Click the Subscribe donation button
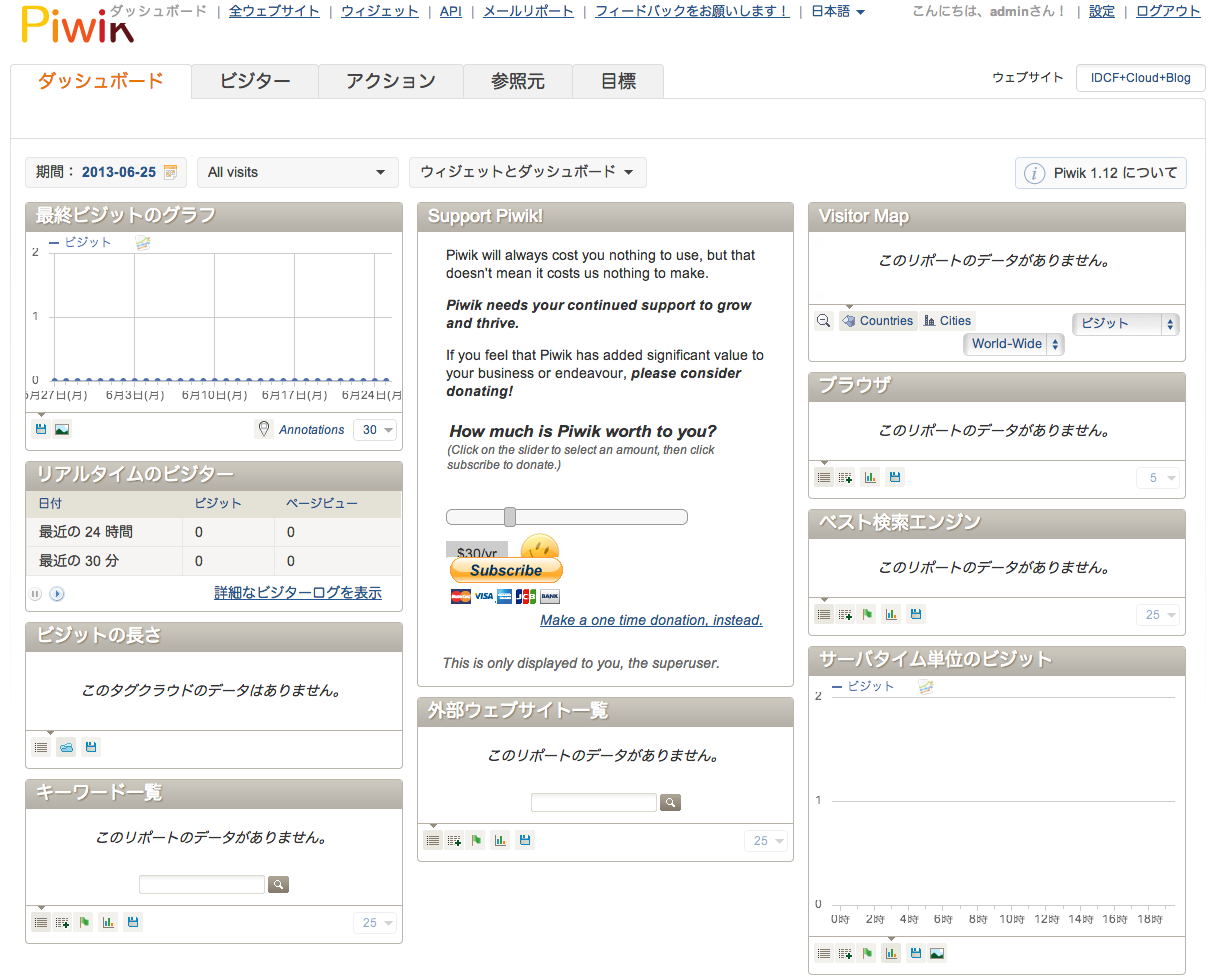Screen dimensions: 1216x980 pyautogui.click(x=506, y=570)
